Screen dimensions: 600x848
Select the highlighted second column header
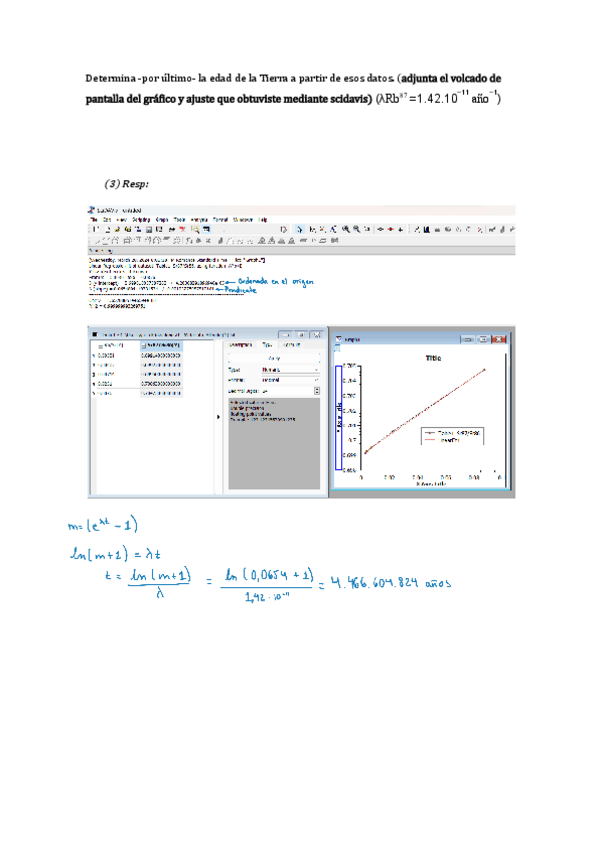click(161, 346)
